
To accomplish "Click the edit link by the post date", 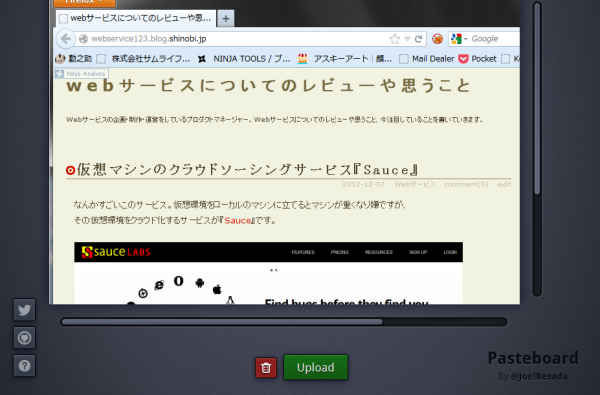I will coord(504,184).
